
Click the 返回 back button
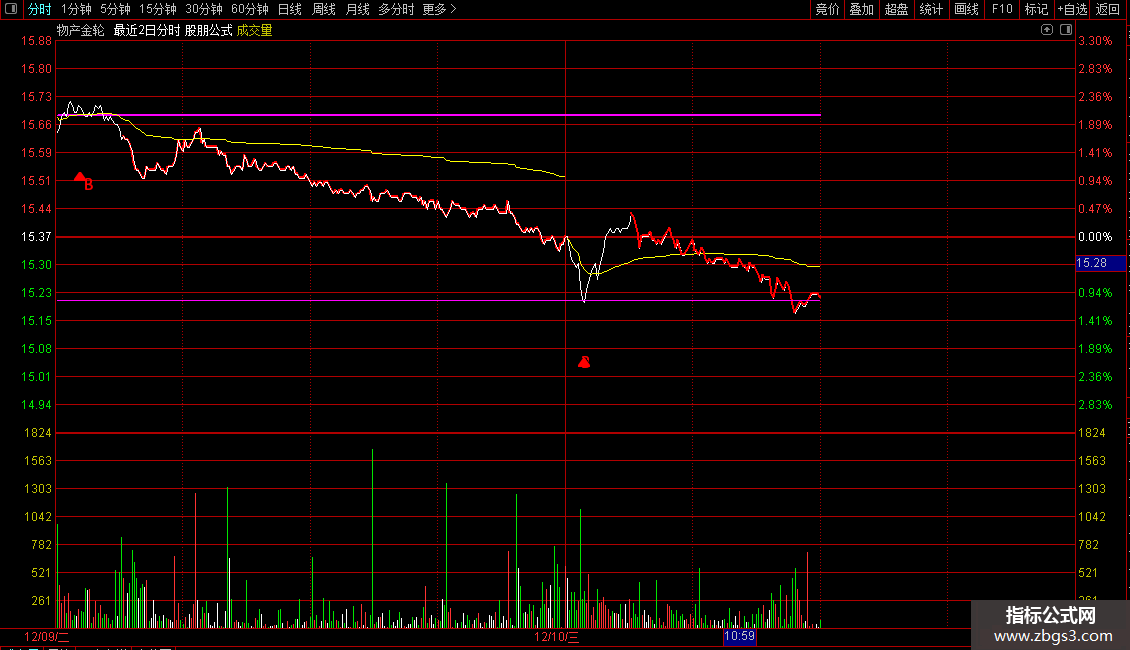click(x=1108, y=9)
